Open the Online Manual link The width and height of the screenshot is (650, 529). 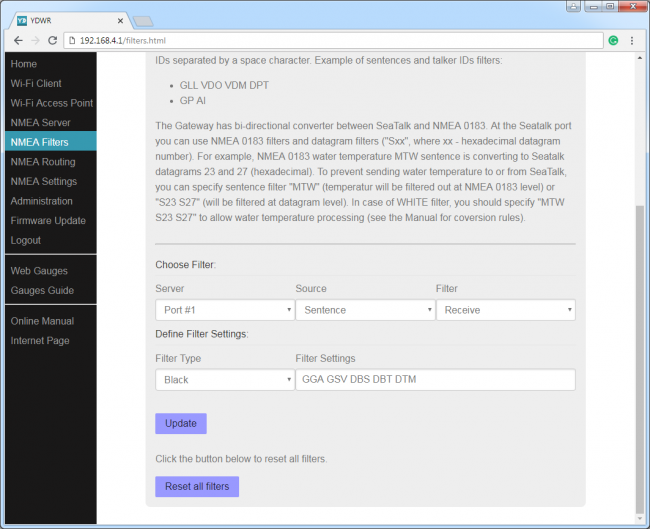coord(42,321)
